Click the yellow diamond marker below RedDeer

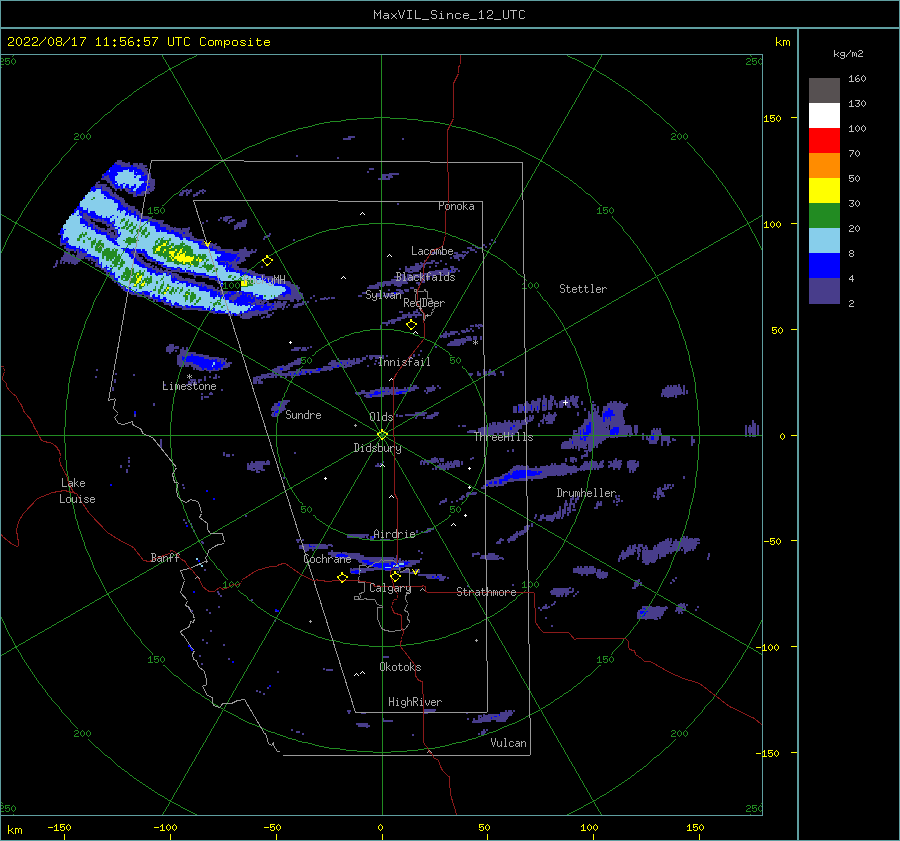[412, 325]
